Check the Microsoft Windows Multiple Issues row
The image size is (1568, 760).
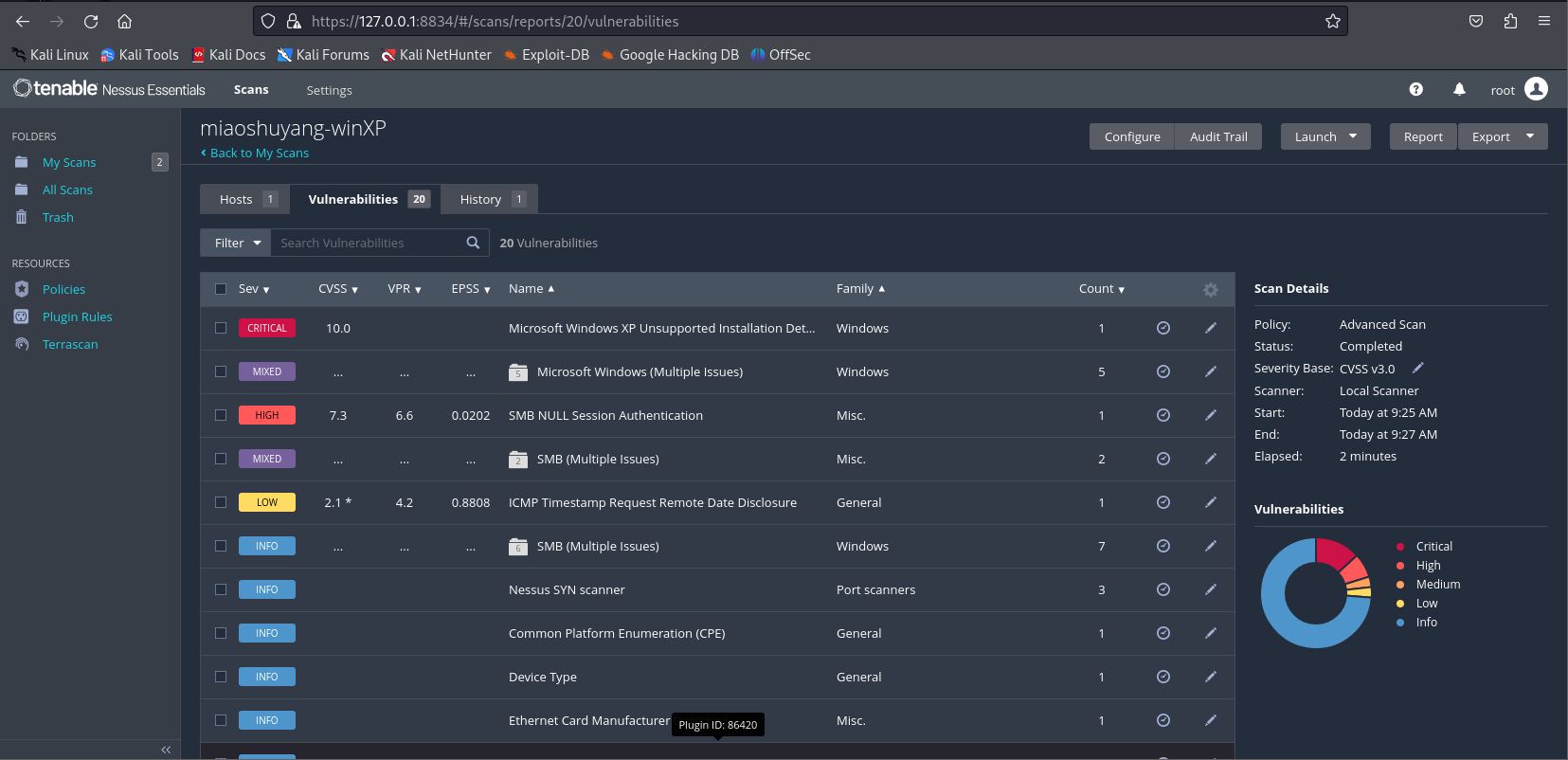pos(221,371)
